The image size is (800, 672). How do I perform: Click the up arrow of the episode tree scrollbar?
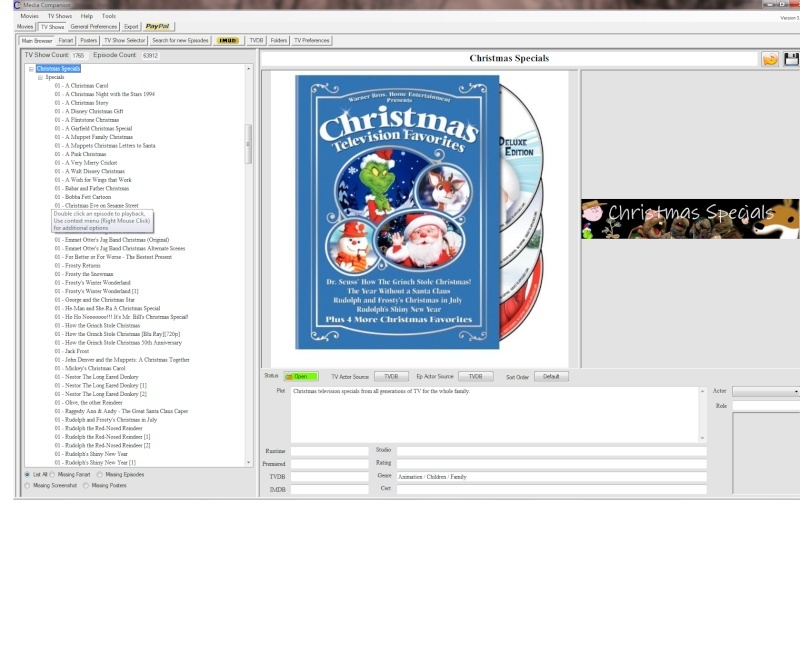point(248,68)
